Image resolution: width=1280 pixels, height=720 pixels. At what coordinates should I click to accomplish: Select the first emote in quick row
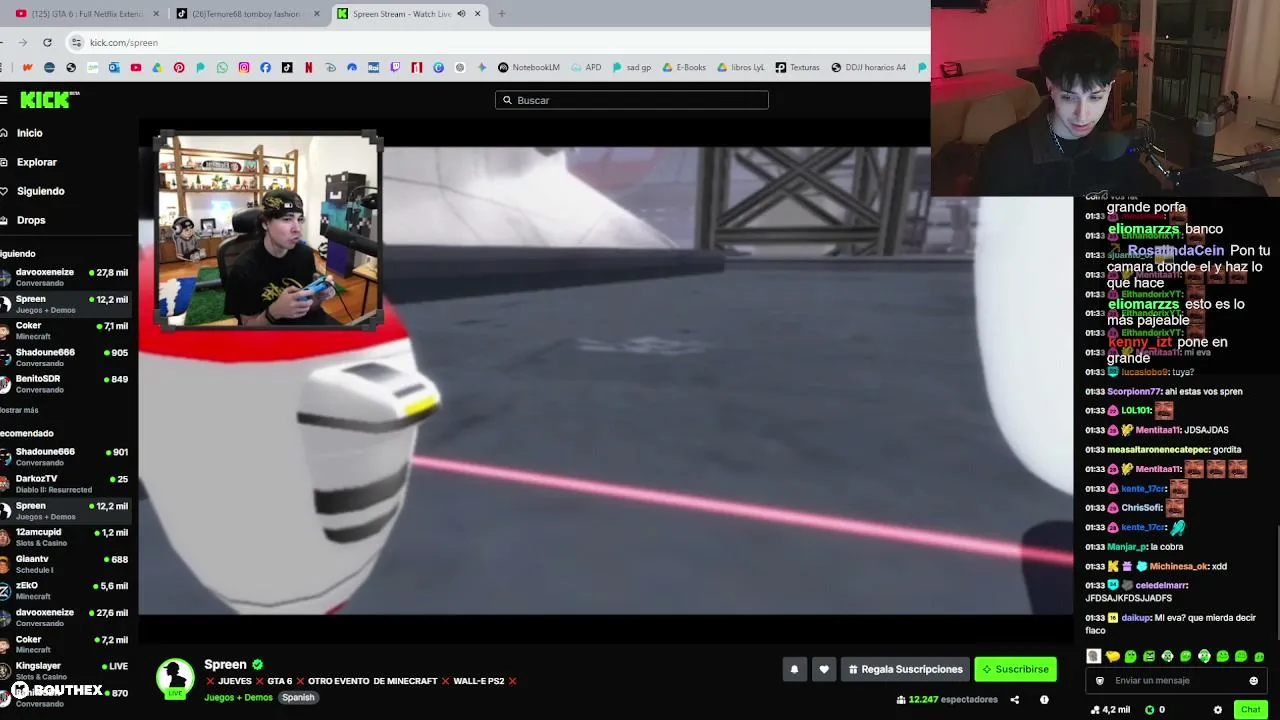point(1094,657)
